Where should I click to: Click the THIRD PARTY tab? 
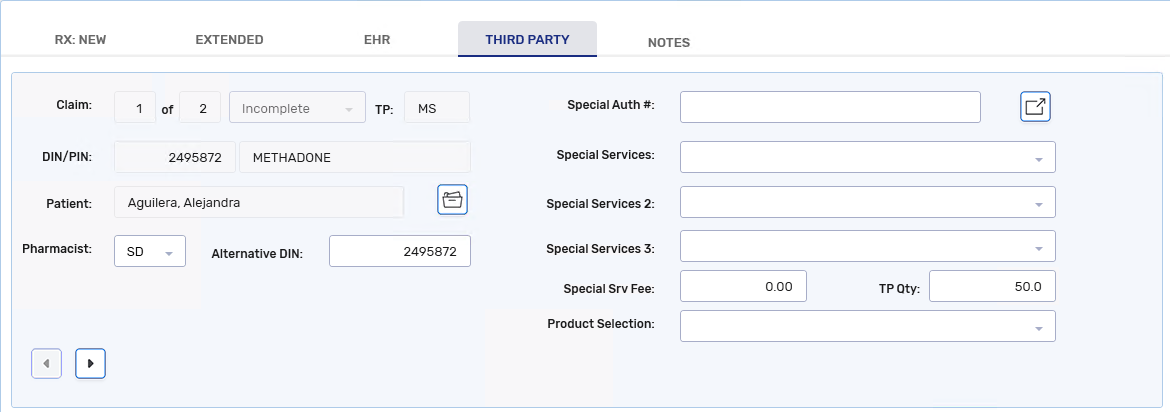point(527,40)
